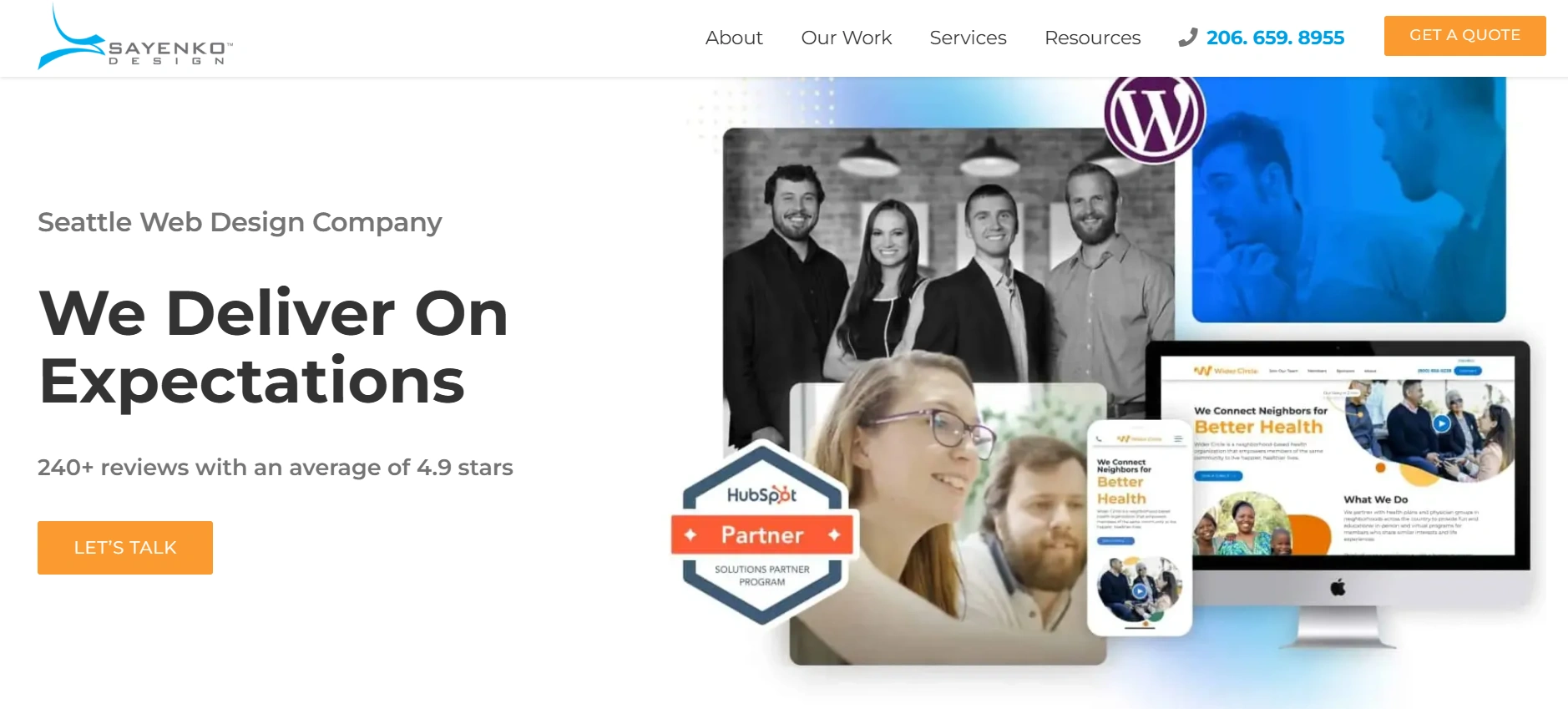Click the HubSpot Partner badge
Screen dimensions: 1568x709
[763, 533]
